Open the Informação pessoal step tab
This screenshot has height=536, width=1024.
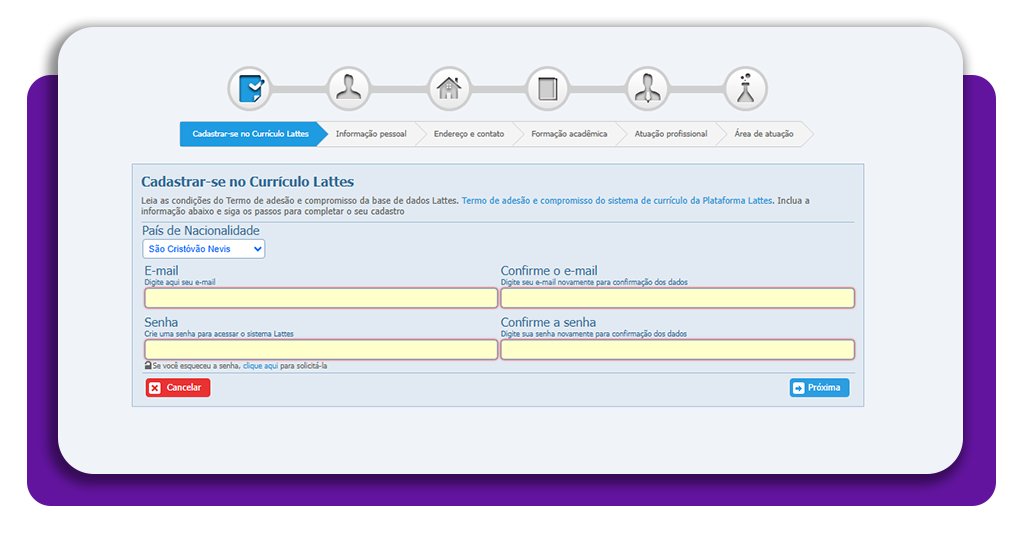click(x=371, y=134)
